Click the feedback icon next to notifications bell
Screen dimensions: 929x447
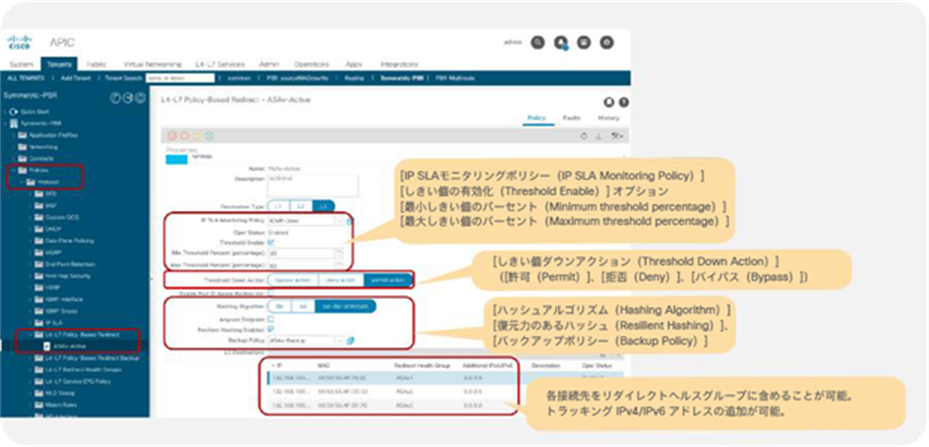(x=584, y=43)
